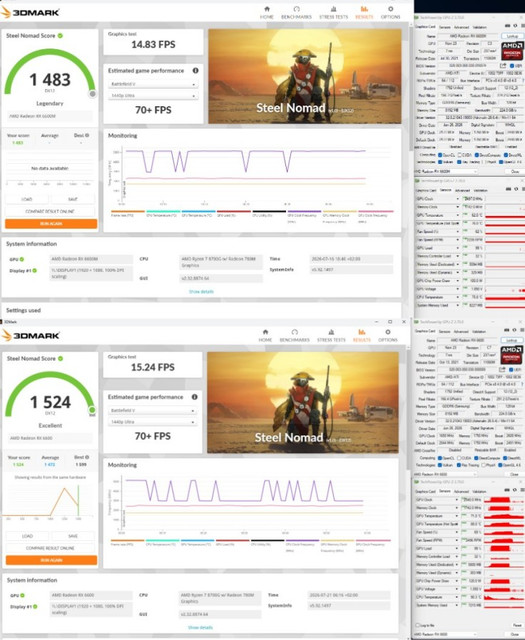The height and width of the screenshot is (640, 525).
Task: Toggle PhysX checkbox in RX 6600 GPU-Z window
Action: tap(483, 465)
